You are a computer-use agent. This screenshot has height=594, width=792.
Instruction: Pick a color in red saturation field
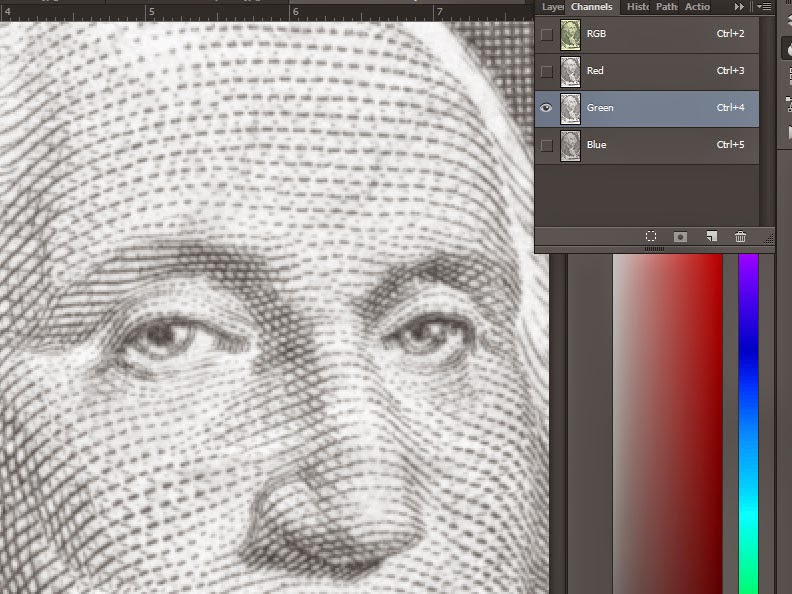click(x=667, y=424)
